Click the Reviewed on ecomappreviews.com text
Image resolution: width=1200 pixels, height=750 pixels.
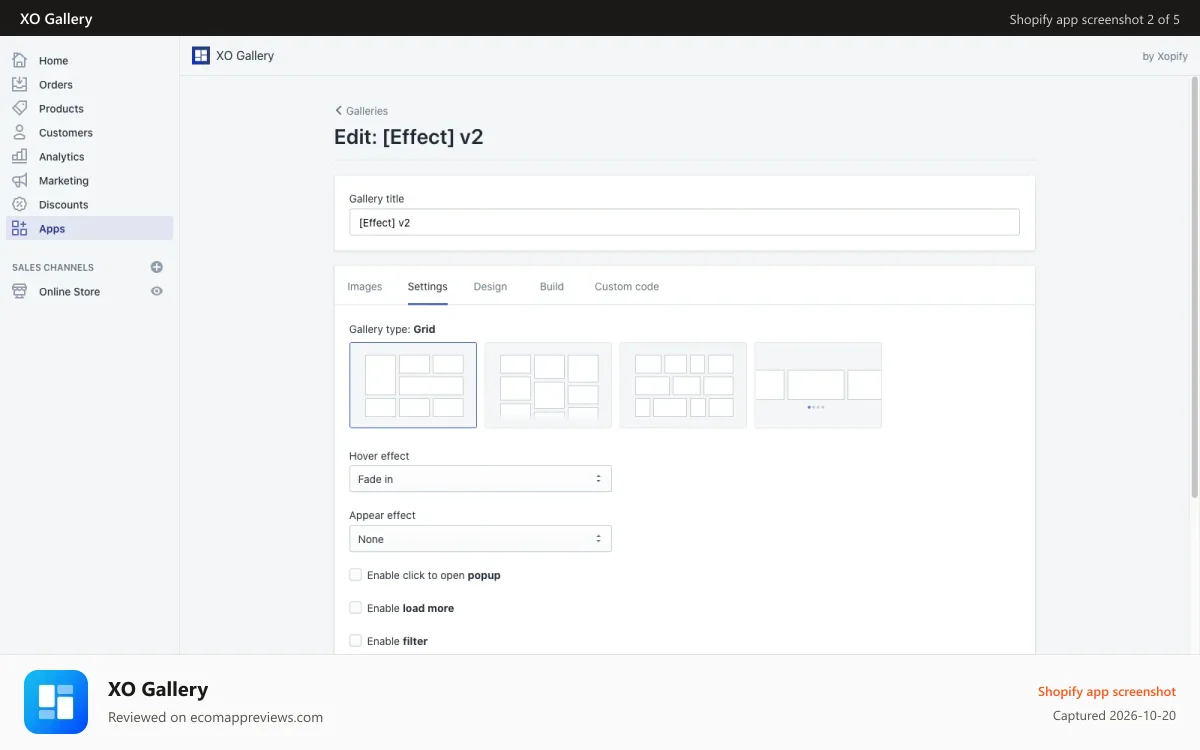215,717
